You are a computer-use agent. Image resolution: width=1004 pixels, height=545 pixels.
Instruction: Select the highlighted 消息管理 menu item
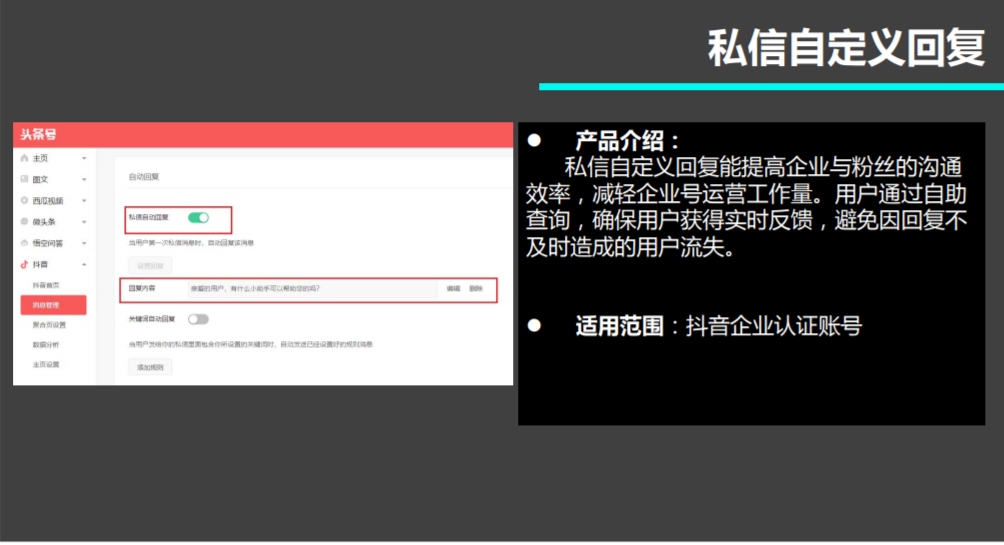(53, 305)
